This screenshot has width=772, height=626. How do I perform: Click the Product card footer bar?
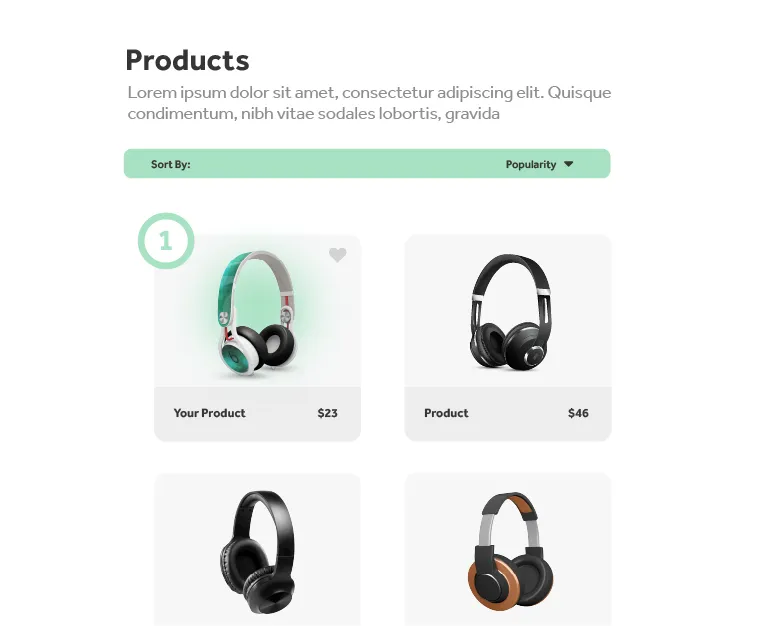tap(508, 414)
